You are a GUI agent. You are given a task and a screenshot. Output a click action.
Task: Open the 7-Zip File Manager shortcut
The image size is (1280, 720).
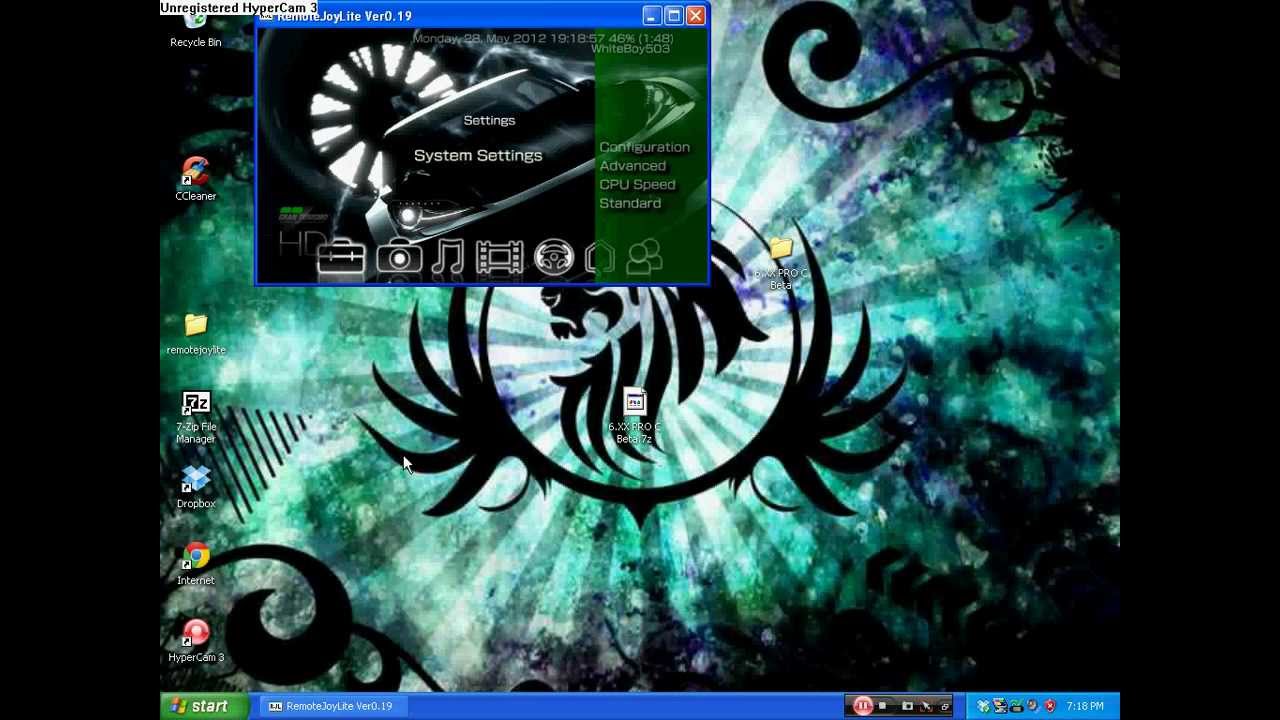coord(196,417)
